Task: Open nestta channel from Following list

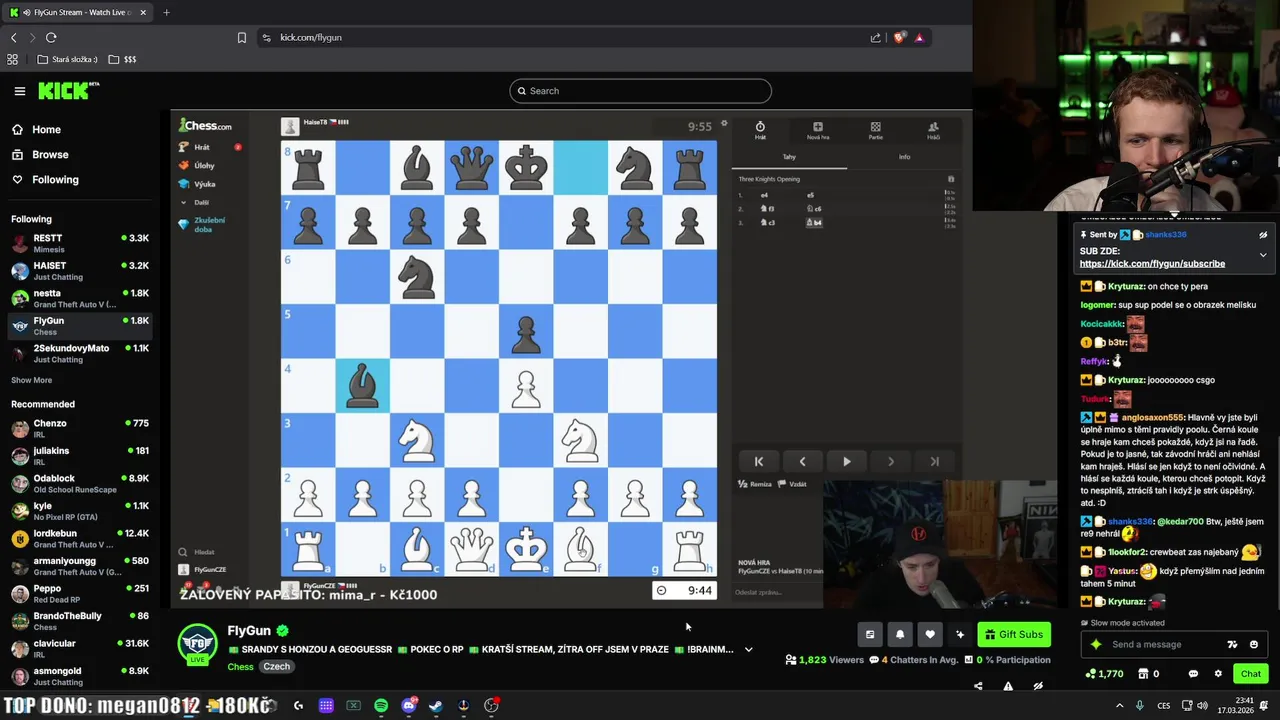Action: 80,298
